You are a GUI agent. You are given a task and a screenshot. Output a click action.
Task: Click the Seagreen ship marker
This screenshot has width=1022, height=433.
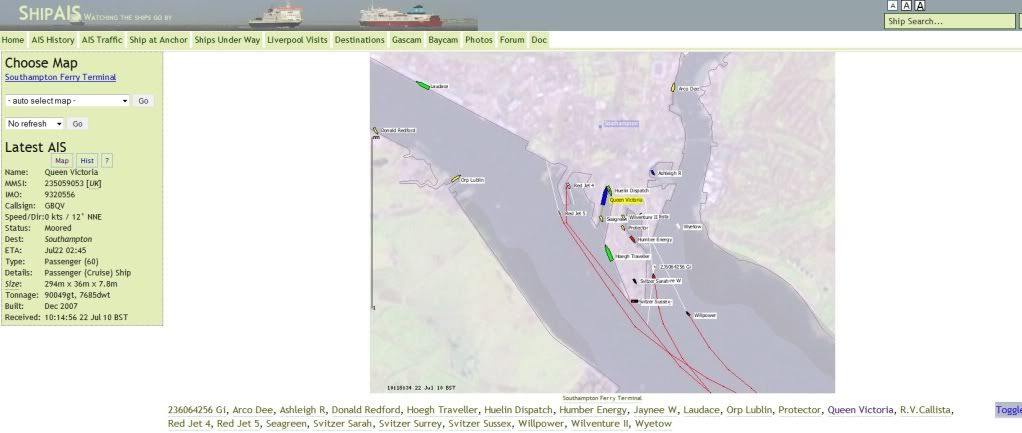601,219
